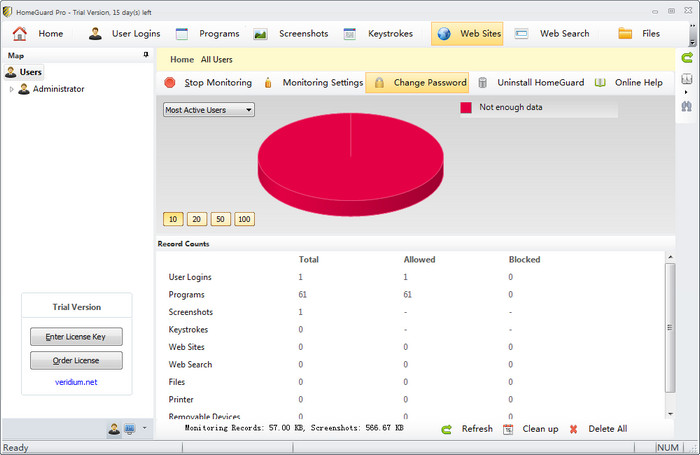
Task: Click the red Not enough data legend swatch
Action: click(465, 107)
